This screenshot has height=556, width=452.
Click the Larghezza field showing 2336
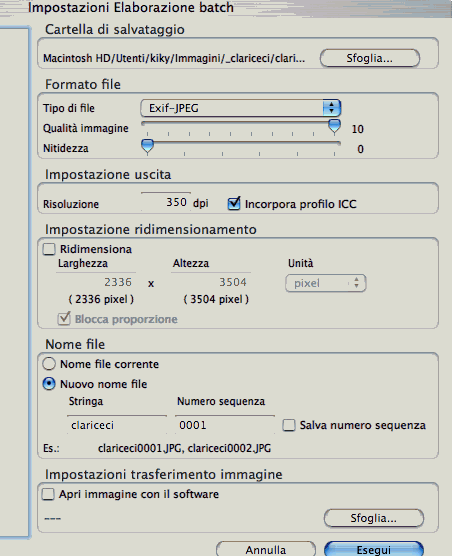pyautogui.click(x=96, y=282)
